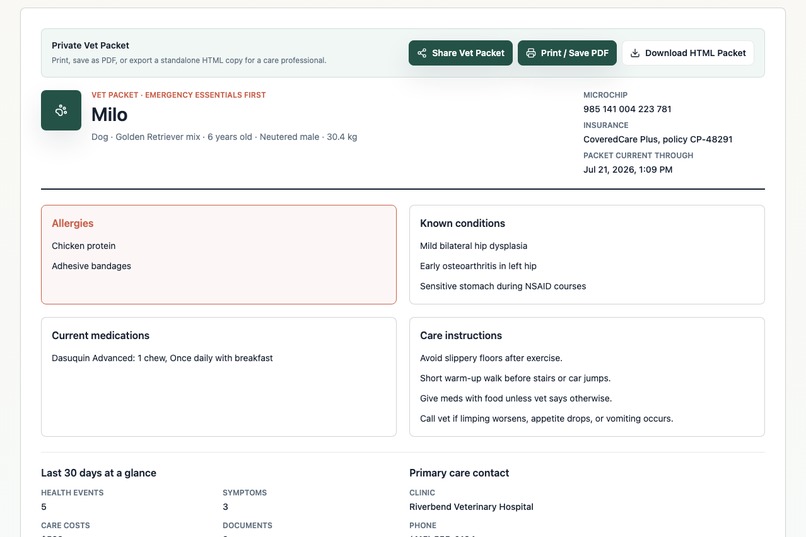Click Sensitive stomach during NSAID courses entry
Viewport: 806px width, 537px height.
pos(503,286)
